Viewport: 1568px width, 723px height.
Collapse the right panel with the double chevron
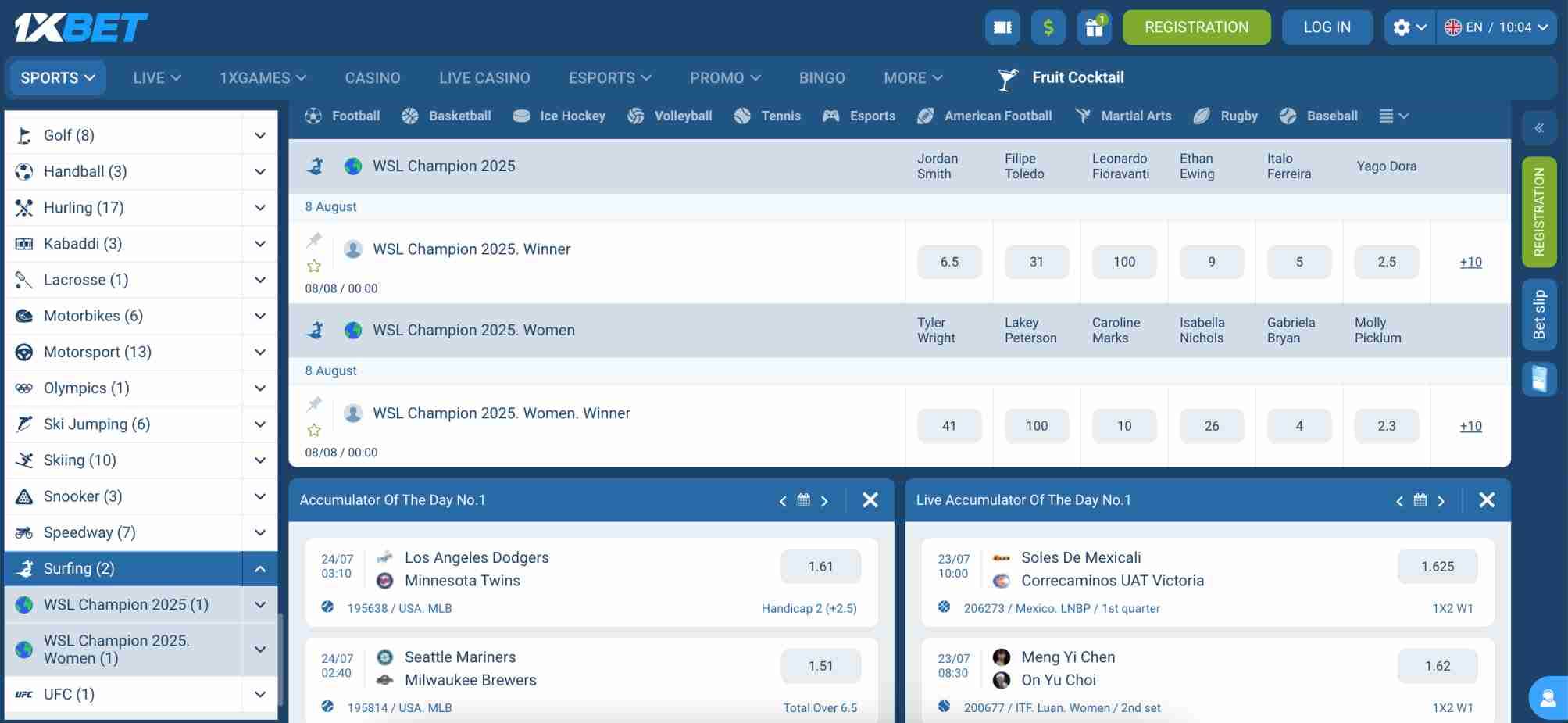[1539, 128]
